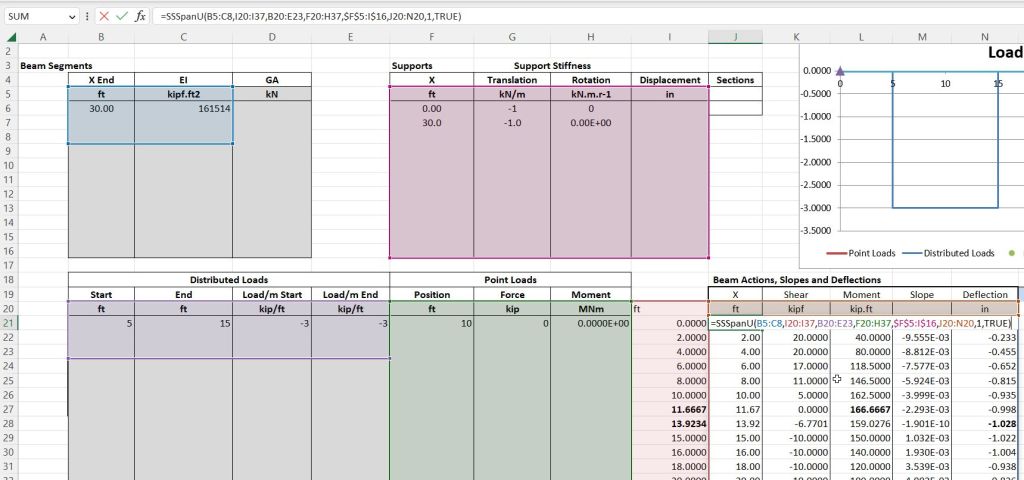This screenshot has height=480, width=1024.
Task: Select the row 21 header
Action: pos(9,324)
